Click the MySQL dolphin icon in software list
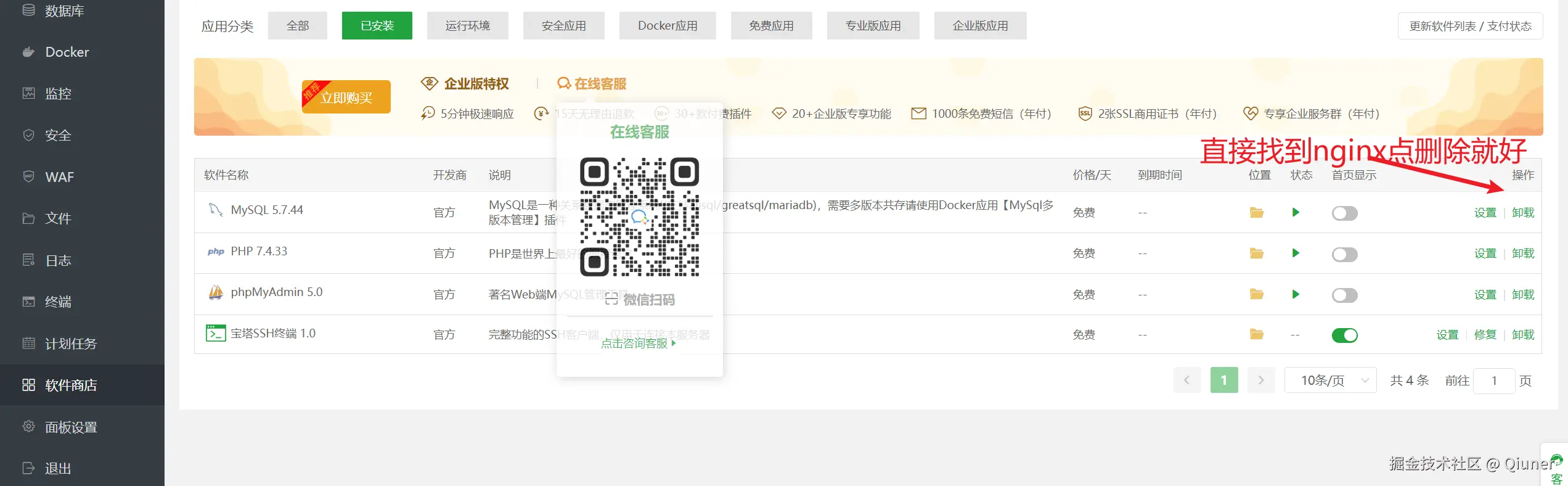 (216, 210)
